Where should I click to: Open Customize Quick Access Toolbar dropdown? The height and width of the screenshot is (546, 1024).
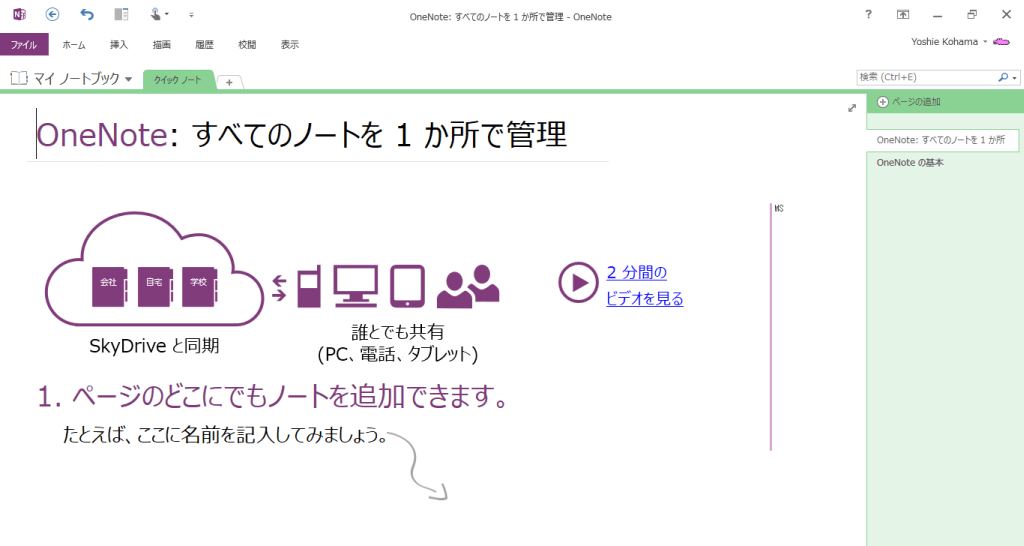pos(191,14)
